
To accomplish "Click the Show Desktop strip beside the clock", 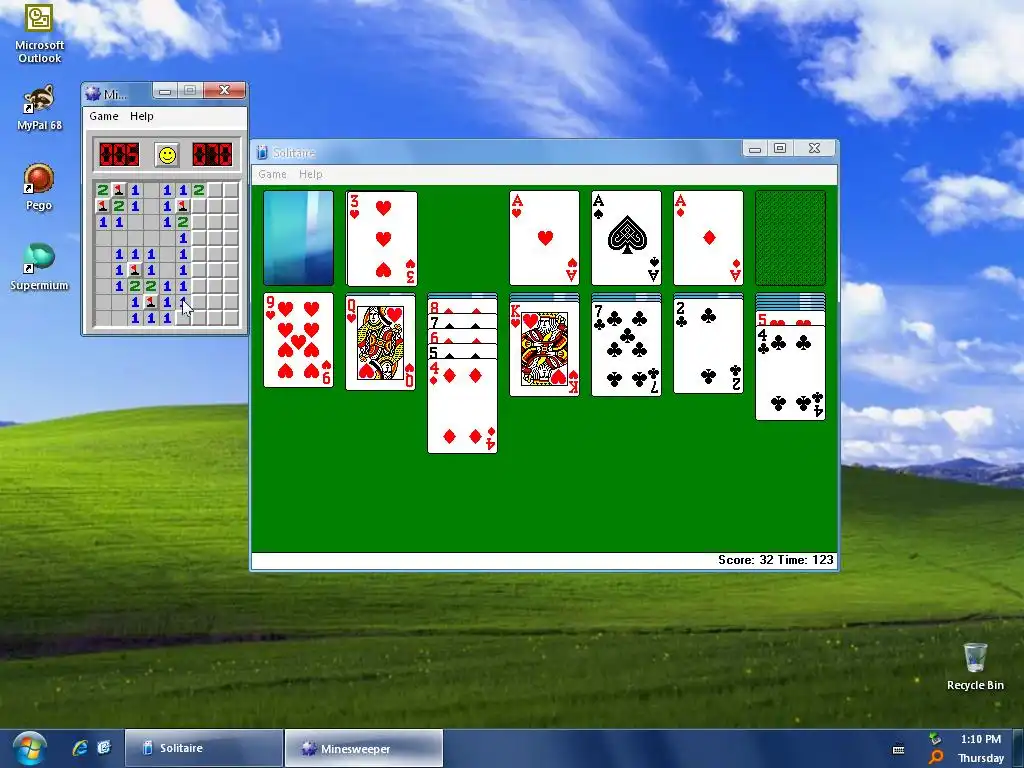I will (1017, 748).
